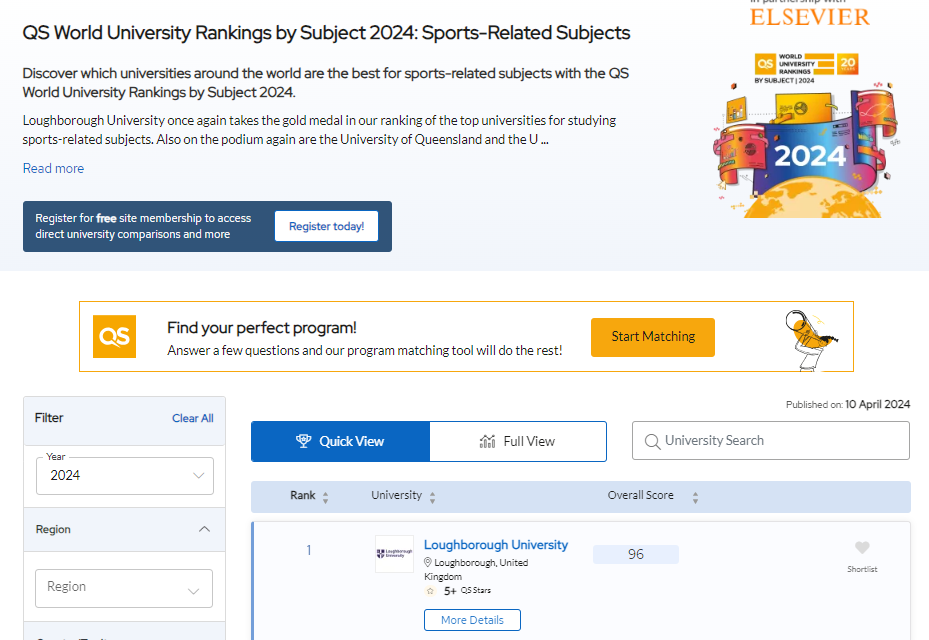Image resolution: width=929 pixels, height=640 pixels.
Task: Click the rank number 1 cell
Action: click(x=309, y=551)
